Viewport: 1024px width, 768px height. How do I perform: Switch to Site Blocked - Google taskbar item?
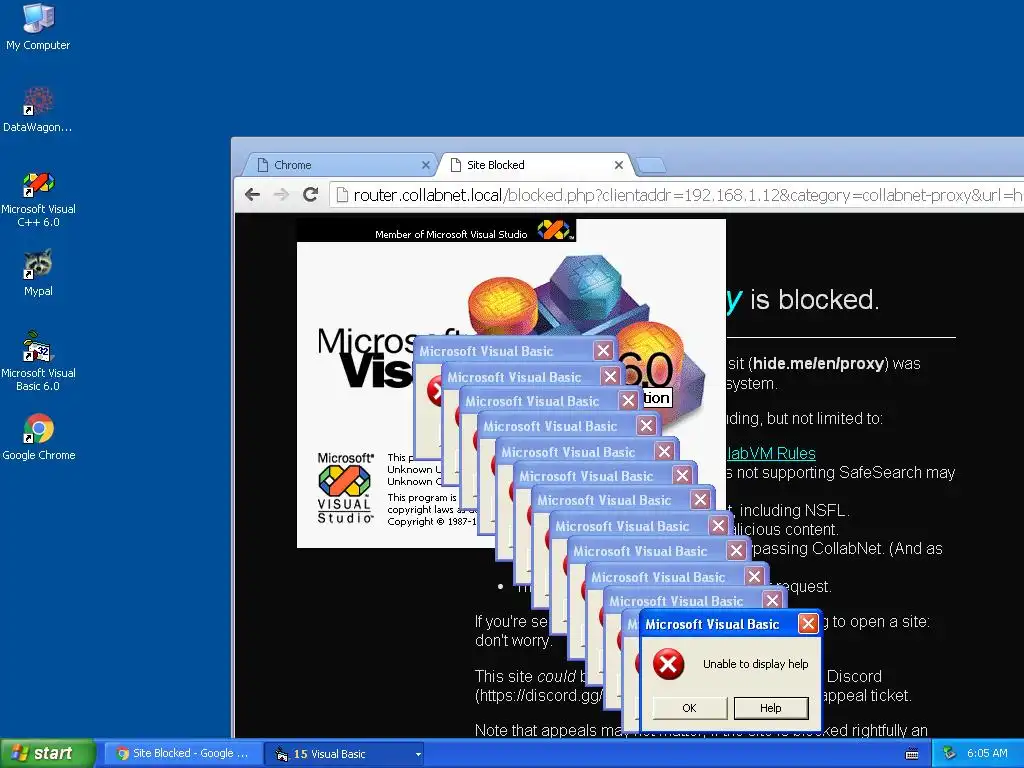(x=182, y=753)
